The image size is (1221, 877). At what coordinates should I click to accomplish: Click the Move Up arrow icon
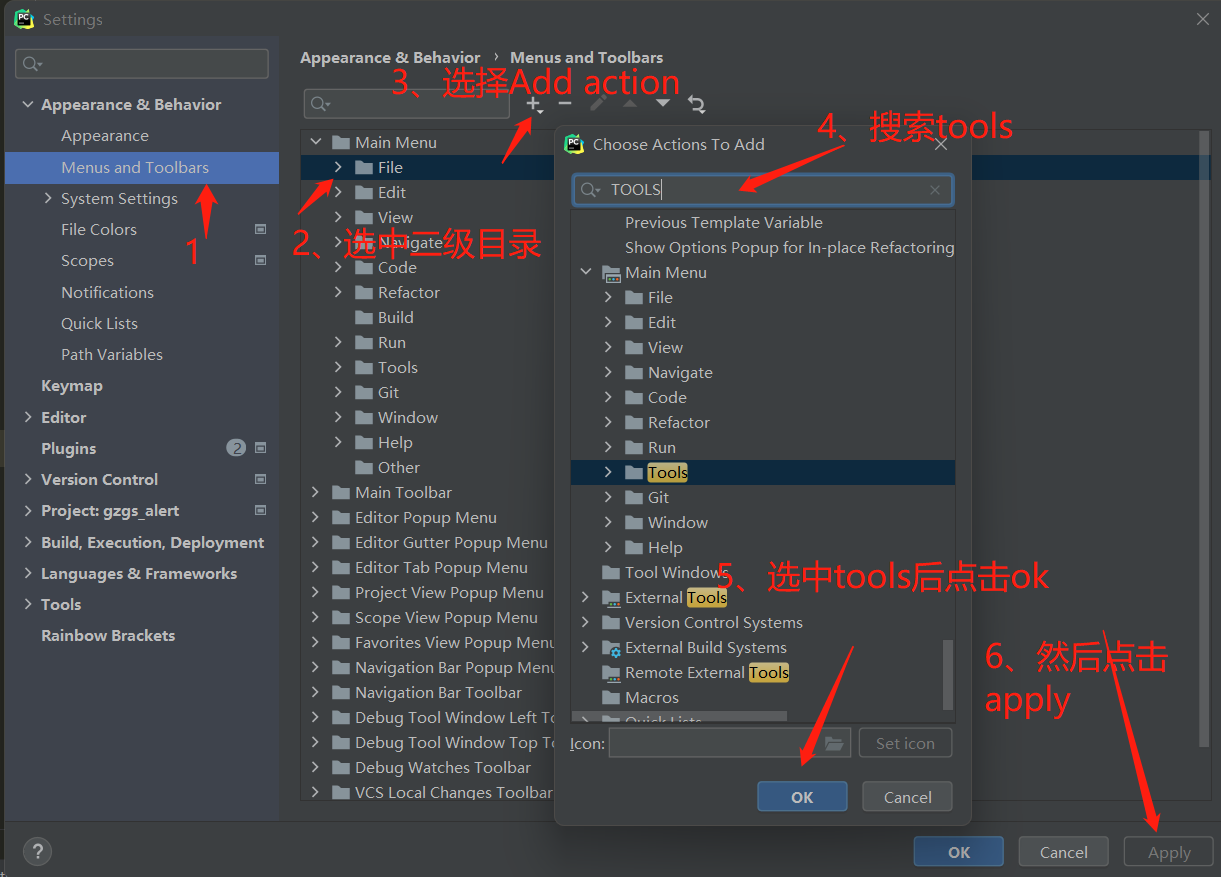[x=630, y=104]
